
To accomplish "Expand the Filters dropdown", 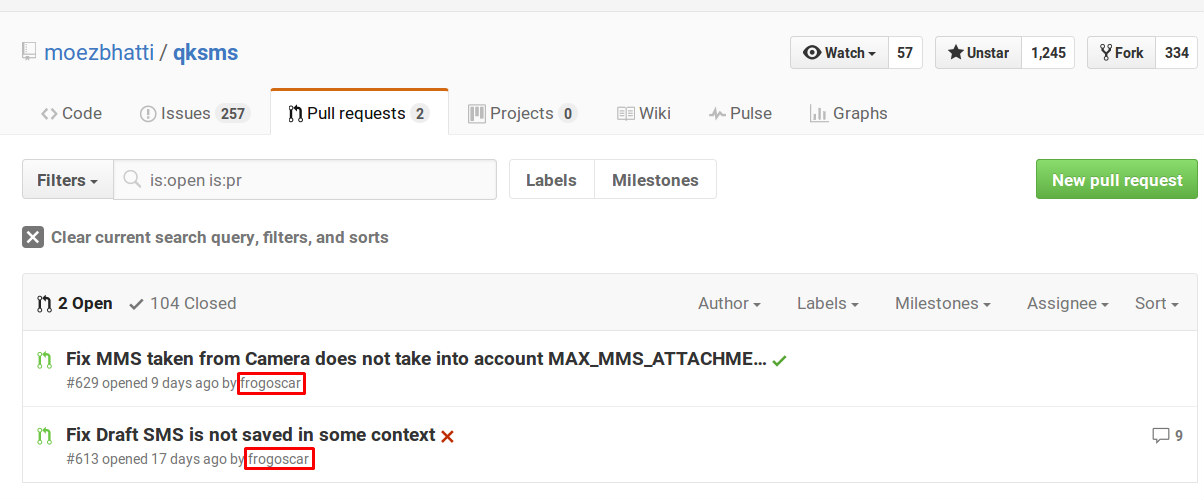I will point(67,180).
